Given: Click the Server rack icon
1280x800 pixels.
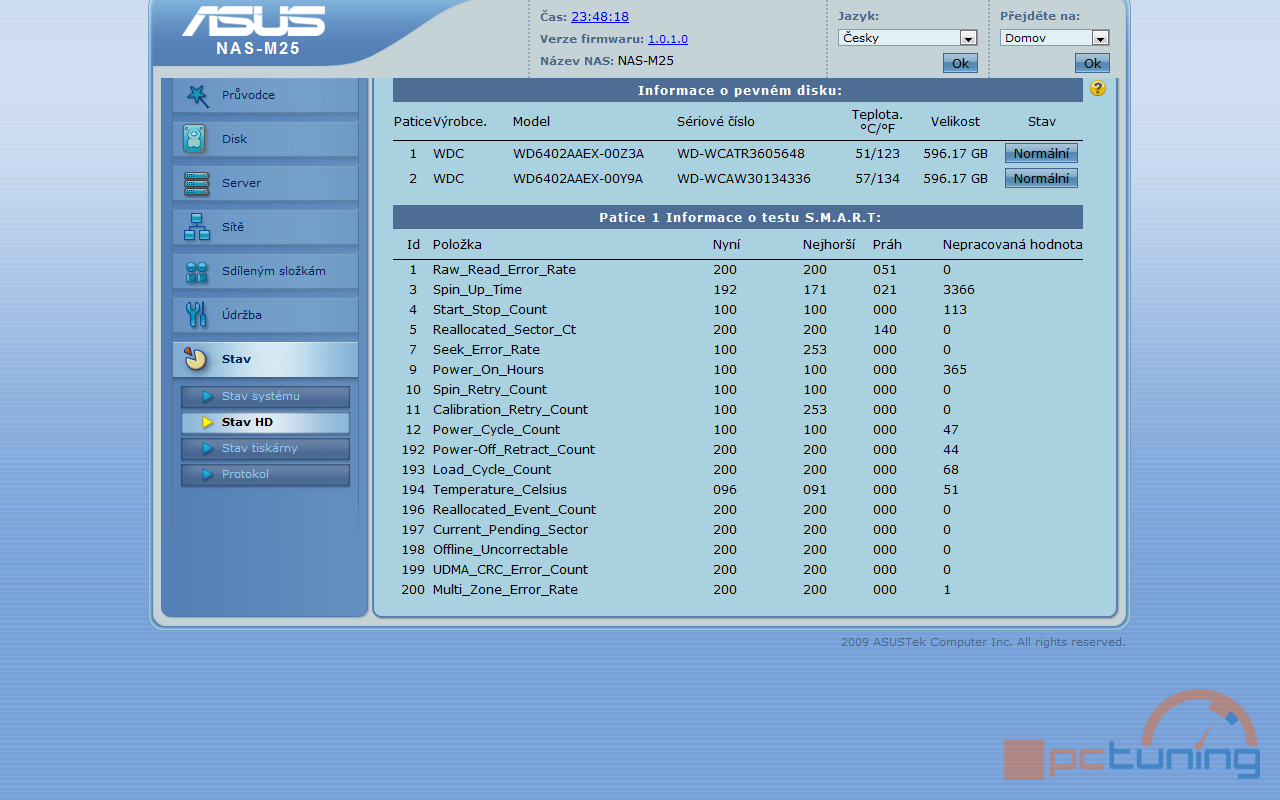Looking at the screenshot, I should [196, 183].
